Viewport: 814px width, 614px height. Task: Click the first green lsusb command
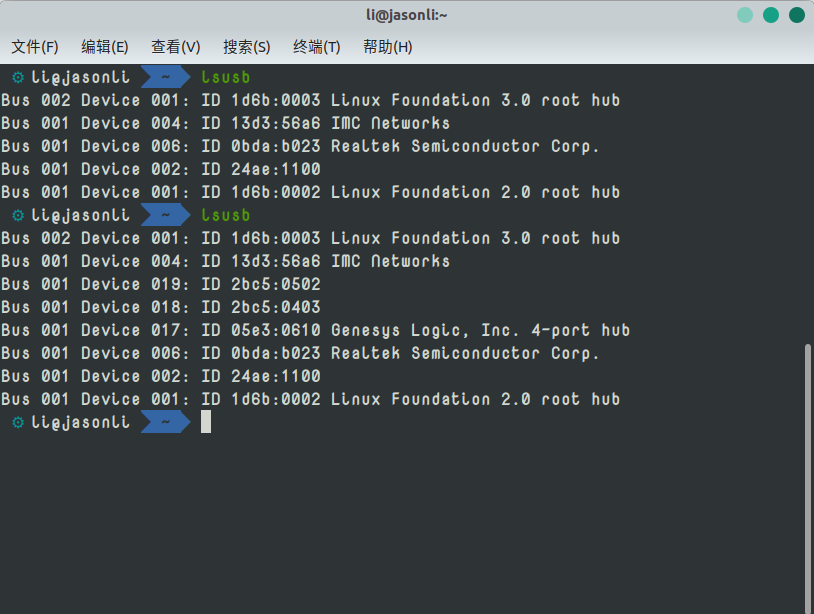coord(226,77)
